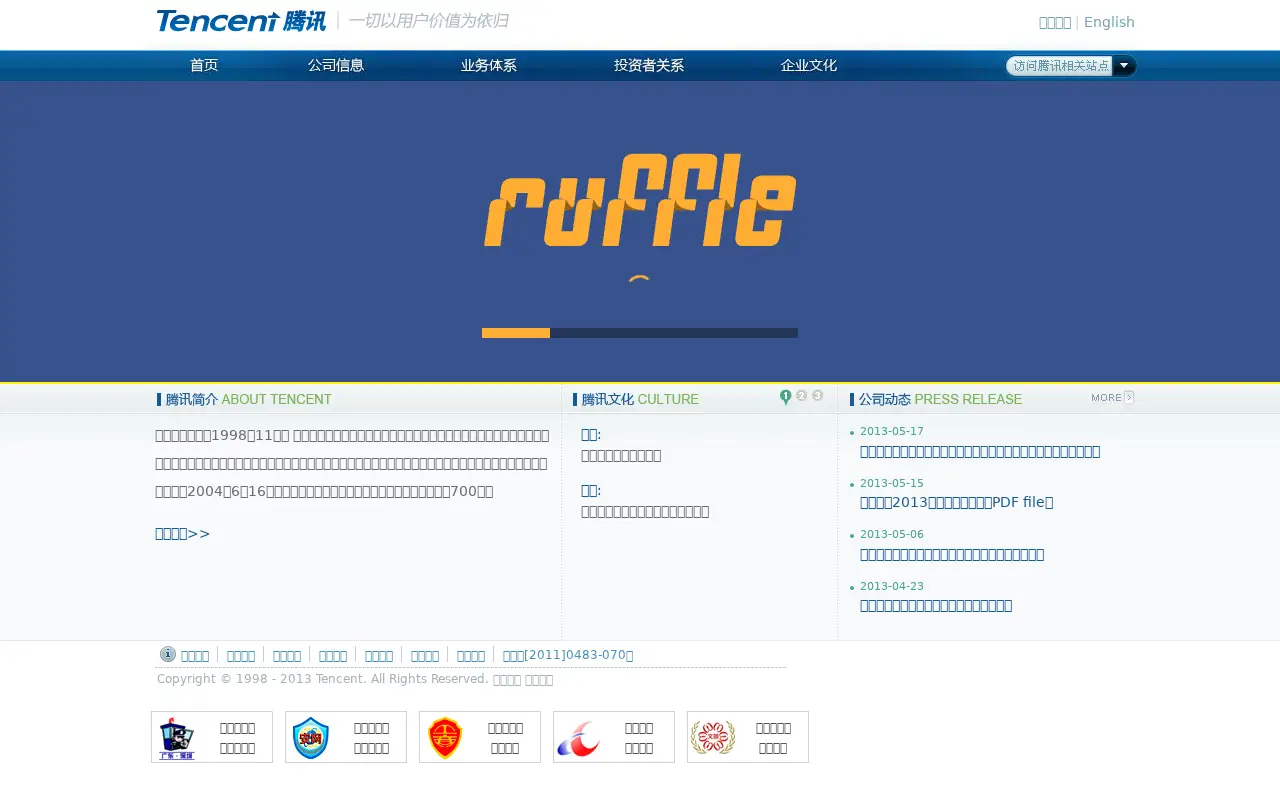Image resolution: width=1280 pixels, height=800 pixels.
Task: Open the headline under 2013-05-17
Action: (x=980, y=451)
